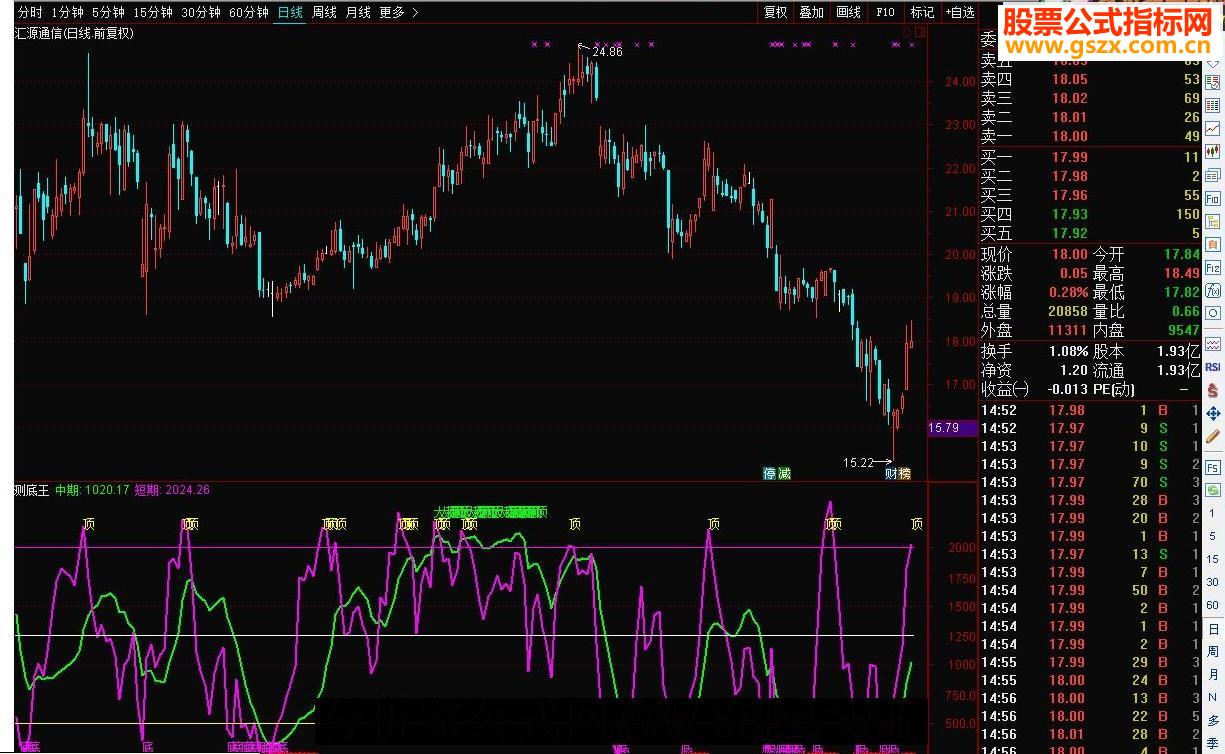Image resolution: width=1225 pixels, height=754 pixels.
Task: Switch to 月线 monthly chart tab
Action: [x=358, y=12]
